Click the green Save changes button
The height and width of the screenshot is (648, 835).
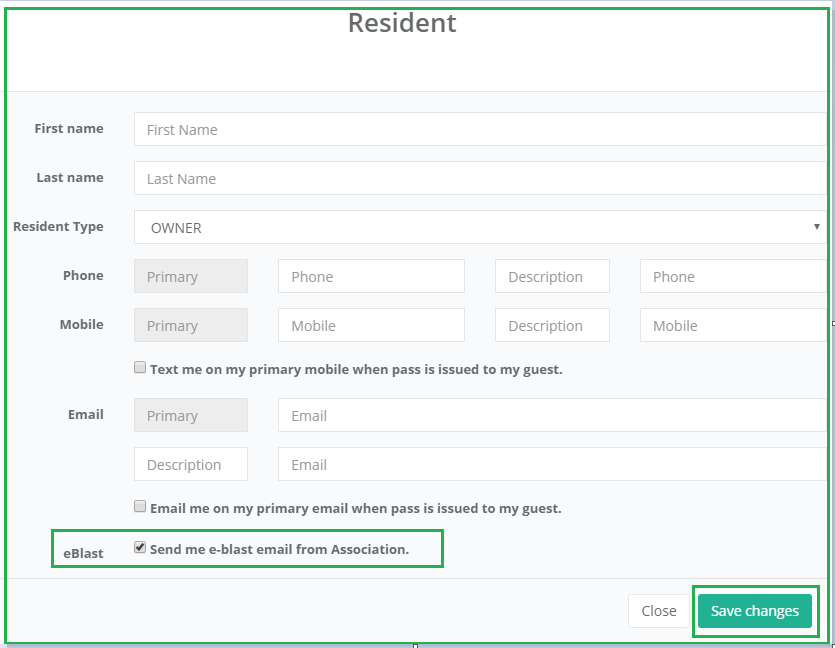755,611
